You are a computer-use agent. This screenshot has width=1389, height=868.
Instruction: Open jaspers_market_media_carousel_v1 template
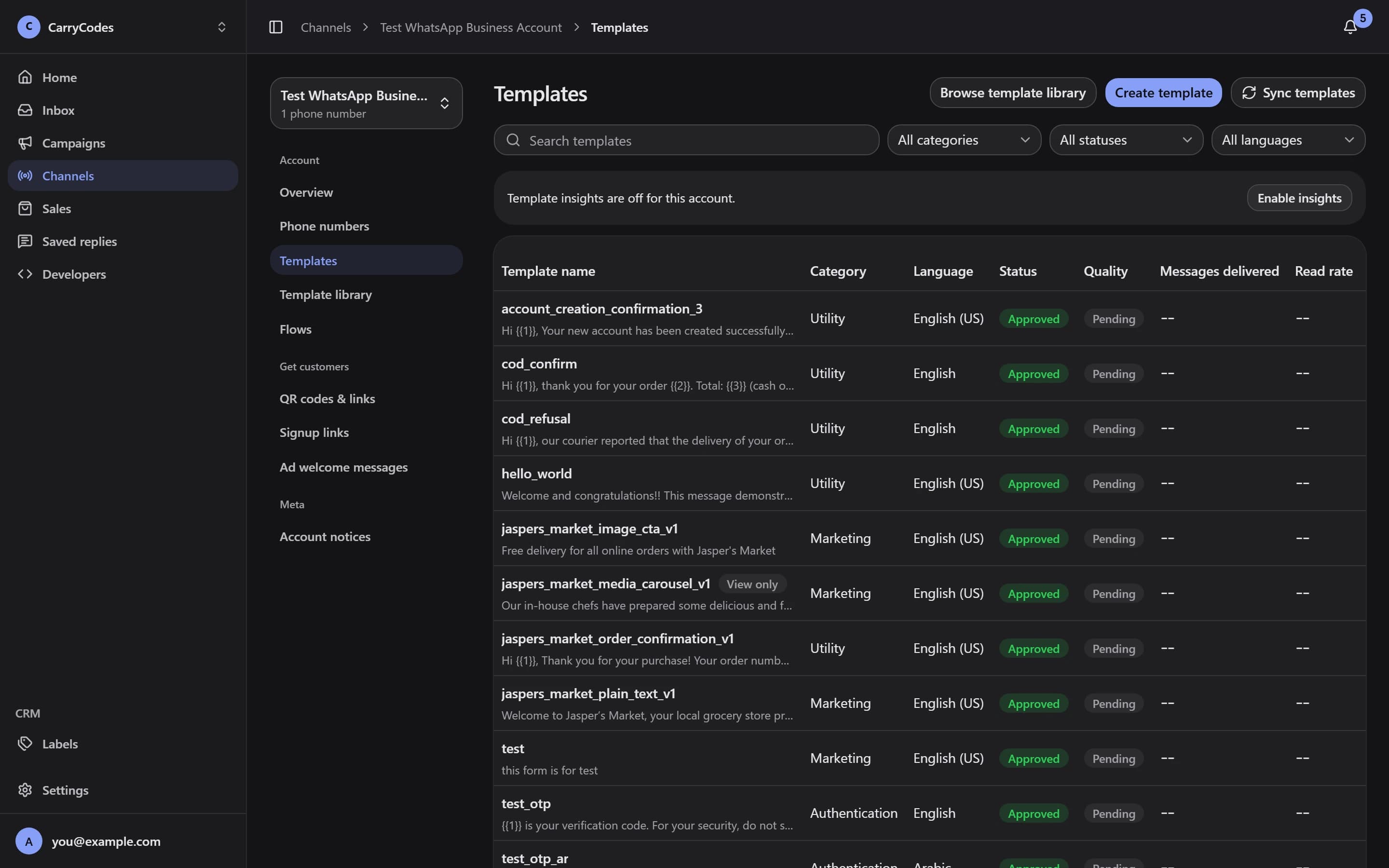pos(929,593)
